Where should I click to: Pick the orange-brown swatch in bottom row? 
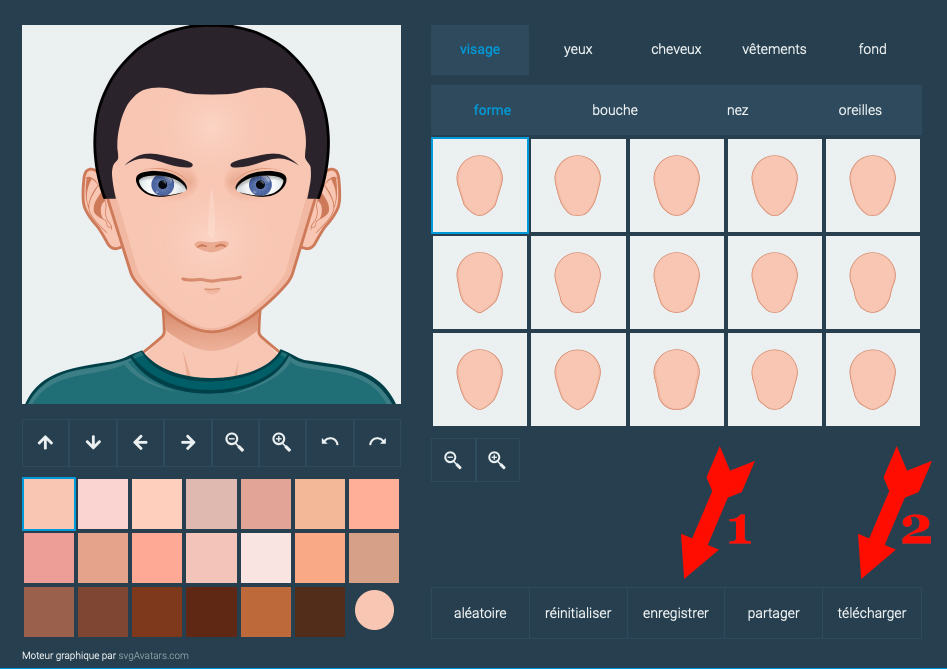[x=266, y=612]
